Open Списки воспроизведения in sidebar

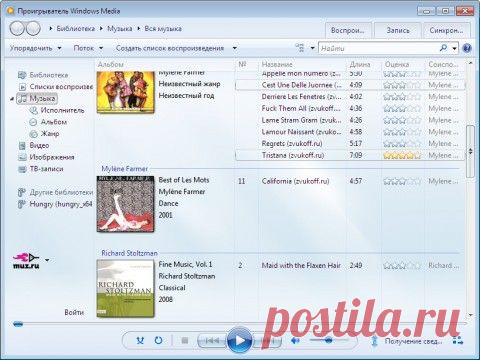[x=61, y=87]
